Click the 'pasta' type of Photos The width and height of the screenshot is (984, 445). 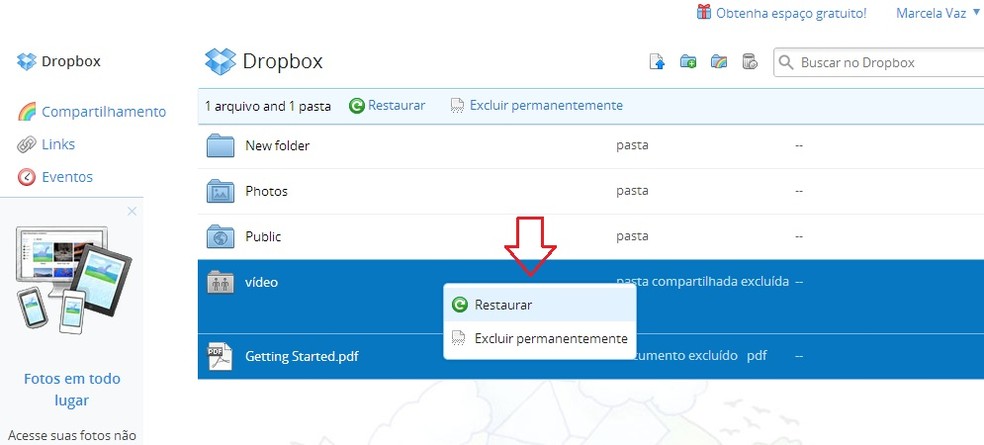[x=632, y=191]
